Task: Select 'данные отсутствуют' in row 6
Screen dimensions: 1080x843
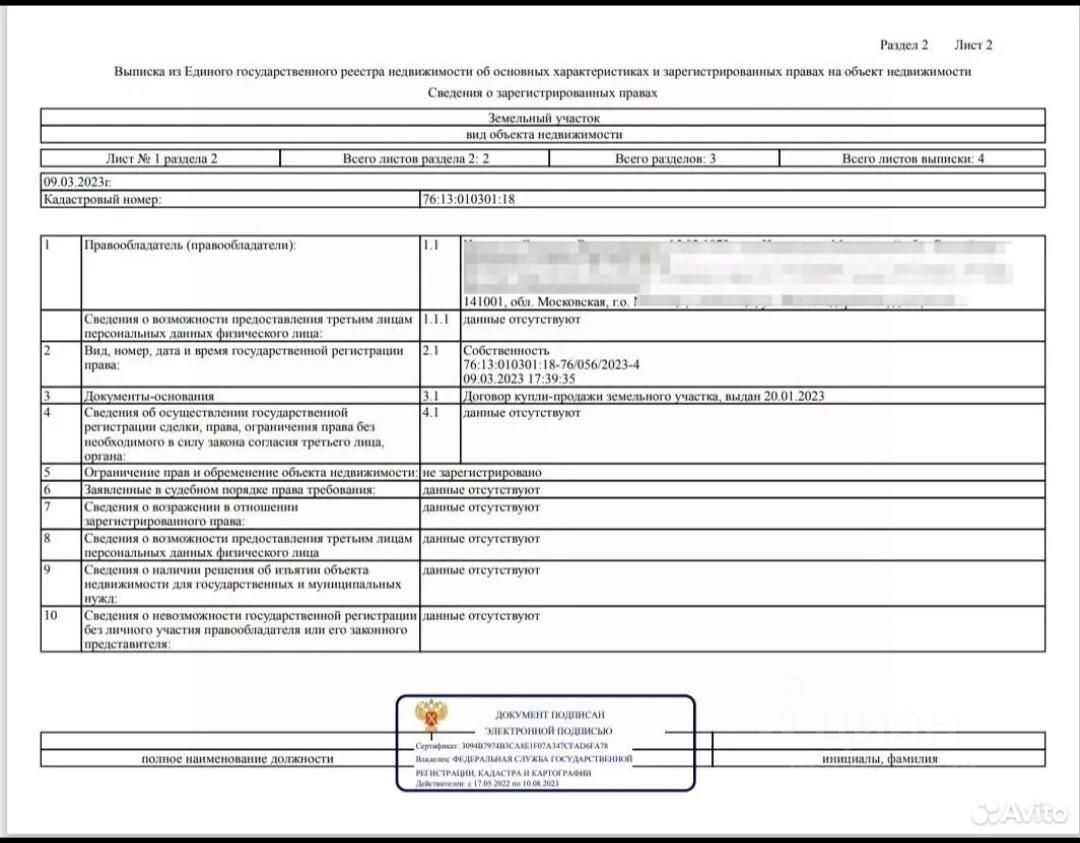Action: tap(481, 490)
